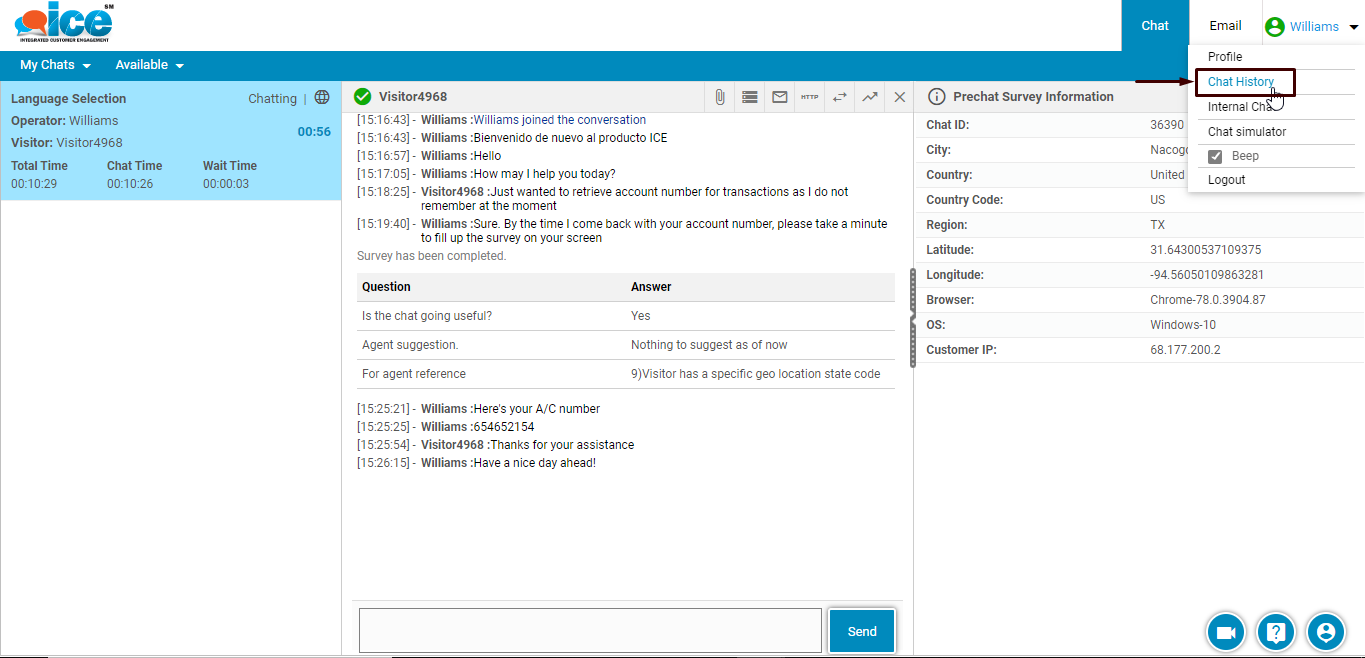
Task: Expand the My Chats dropdown
Action: 56,65
